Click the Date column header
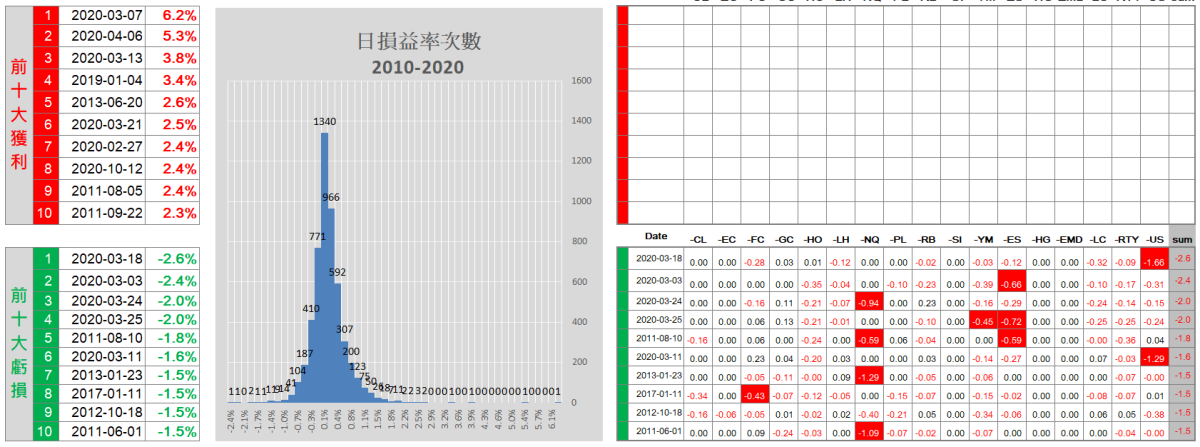Viewport: 1200px width, 447px height. [656, 236]
